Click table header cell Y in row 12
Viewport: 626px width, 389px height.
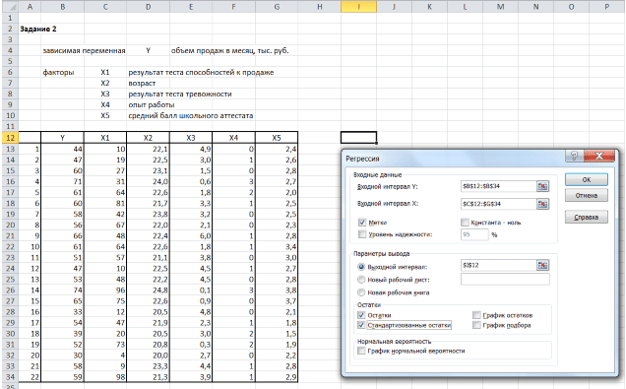click(x=62, y=138)
